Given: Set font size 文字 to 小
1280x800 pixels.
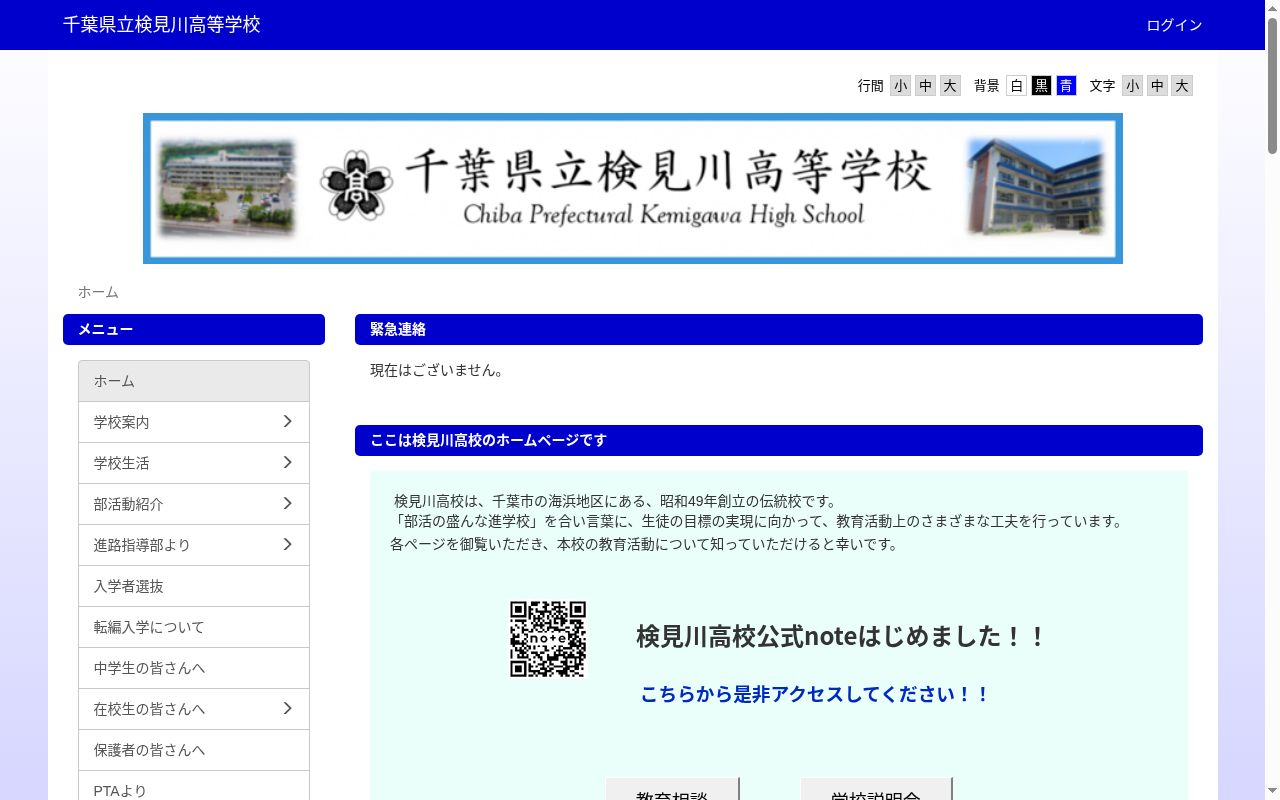Looking at the screenshot, I should (1132, 86).
